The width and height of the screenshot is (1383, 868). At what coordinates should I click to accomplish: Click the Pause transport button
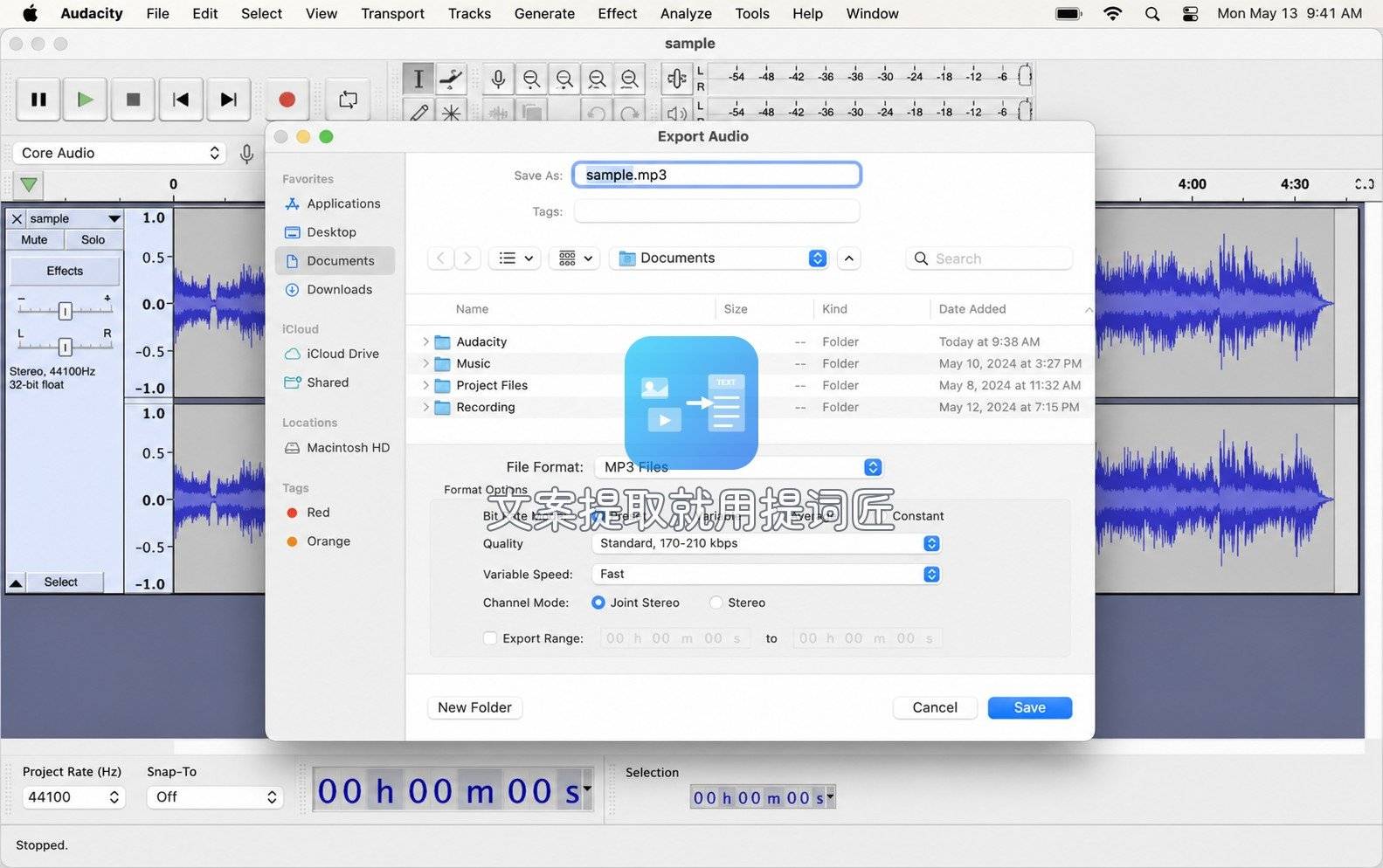click(38, 100)
